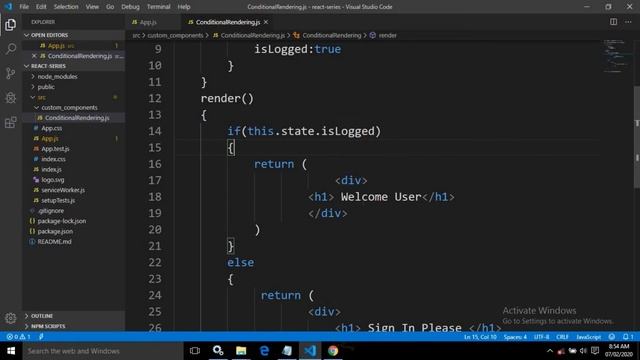Viewport: 640px width, 360px height.
Task: Click the feedback smiley in status bar
Action: (611, 337)
